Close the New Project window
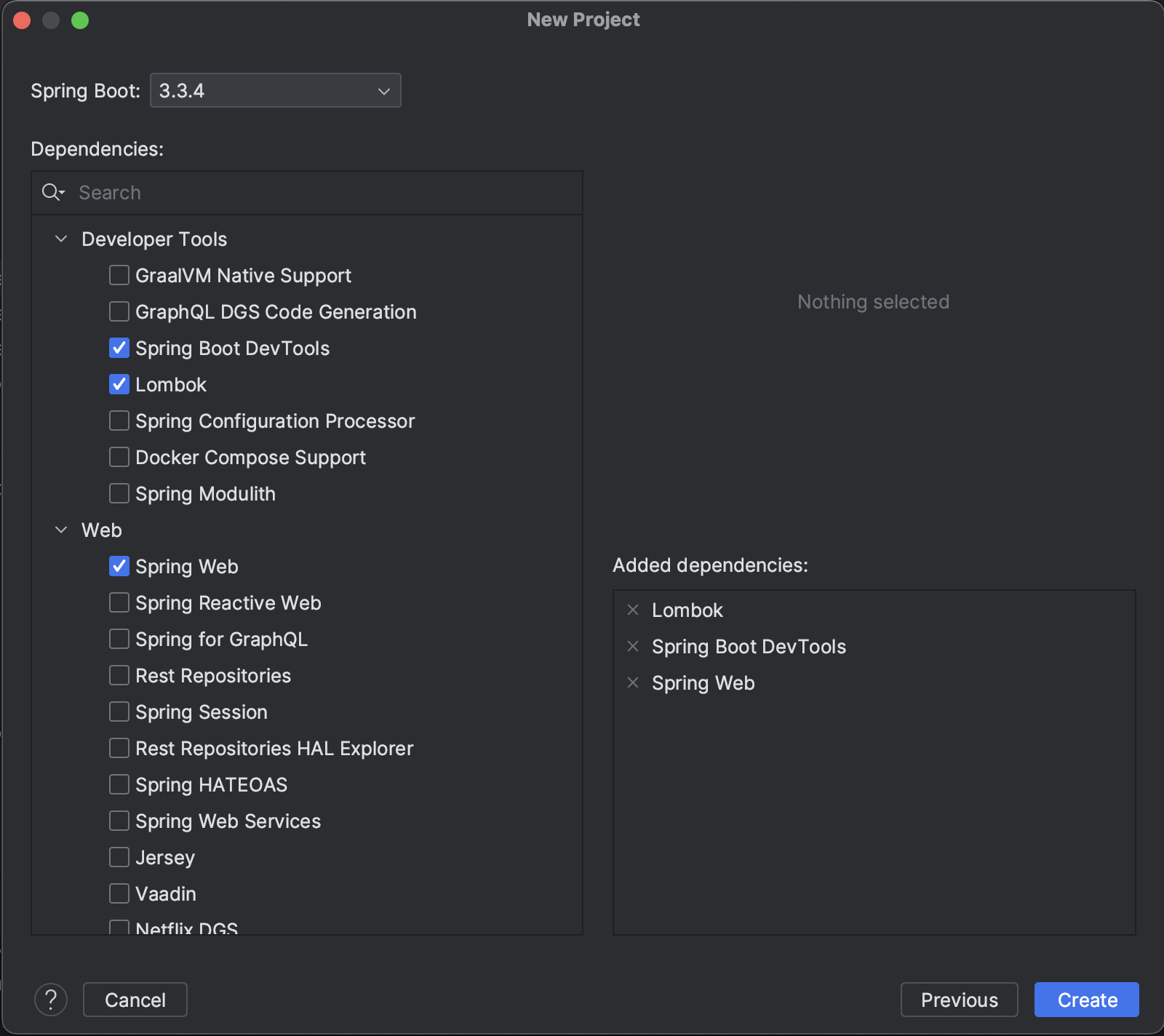Viewport: 1164px width, 1036px height. point(22,20)
